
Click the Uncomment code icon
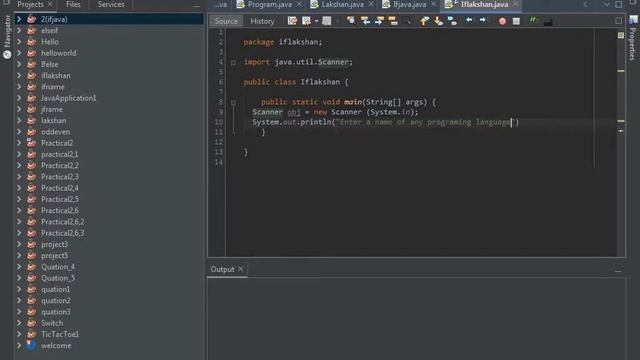(x=548, y=22)
